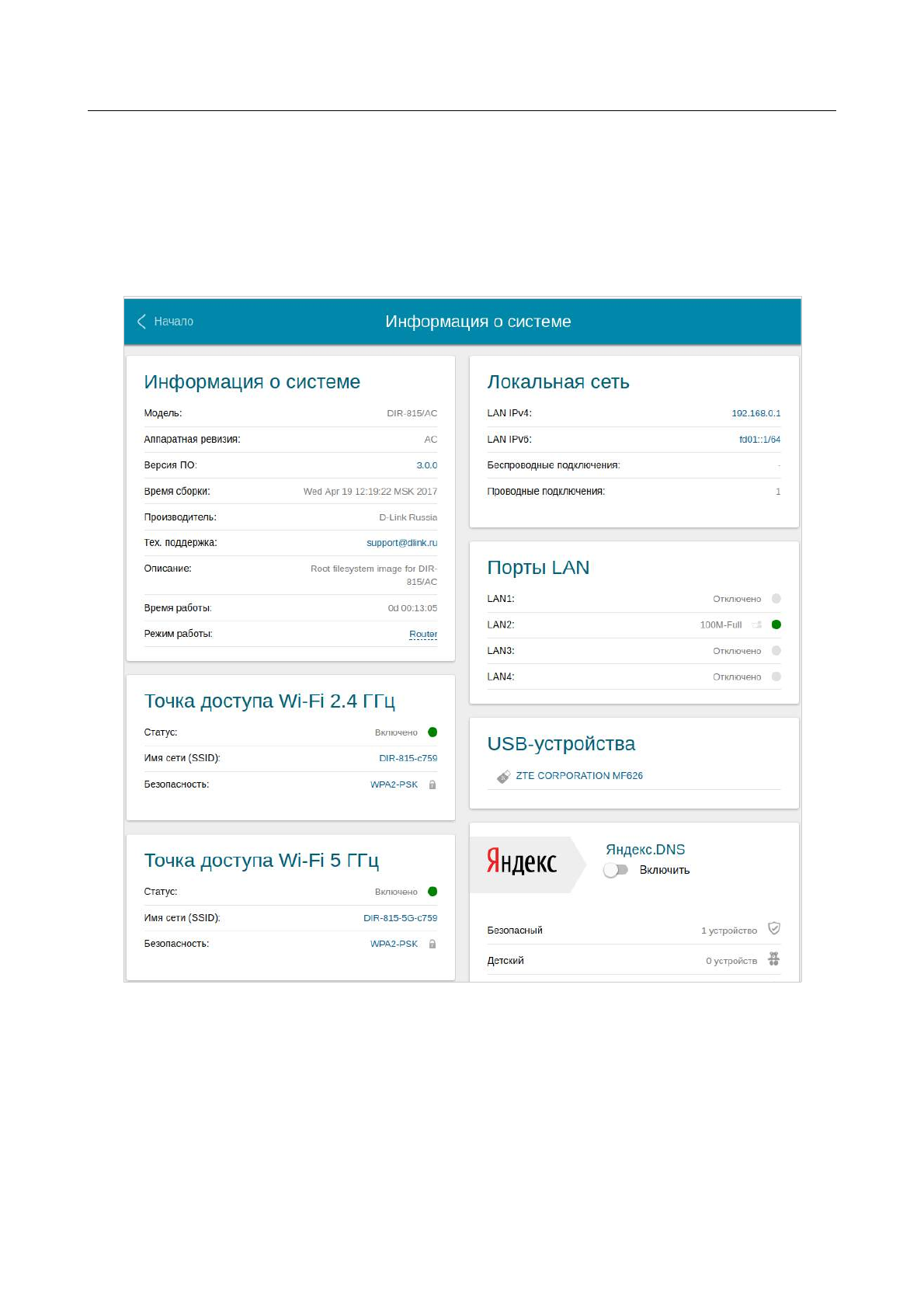Click the Wi-Fi 5 ГГц green status indicator
The image size is (924, 1308).
coord(432,892)
